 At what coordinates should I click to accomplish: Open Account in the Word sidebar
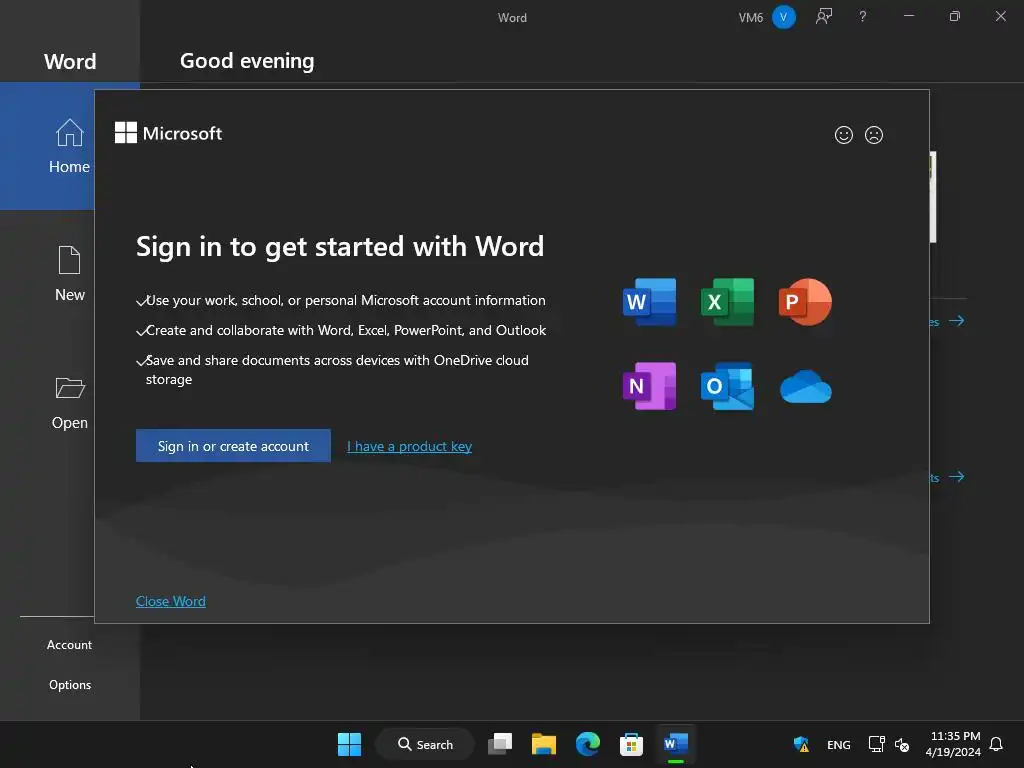coord(69,645)
